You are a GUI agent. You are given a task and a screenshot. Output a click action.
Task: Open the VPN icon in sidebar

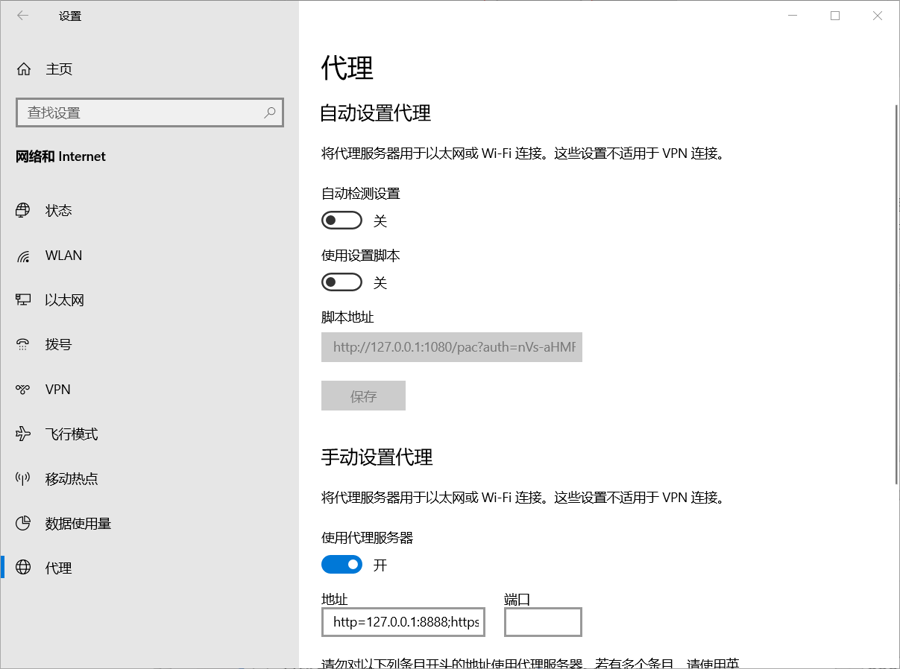tap(24, 389)
